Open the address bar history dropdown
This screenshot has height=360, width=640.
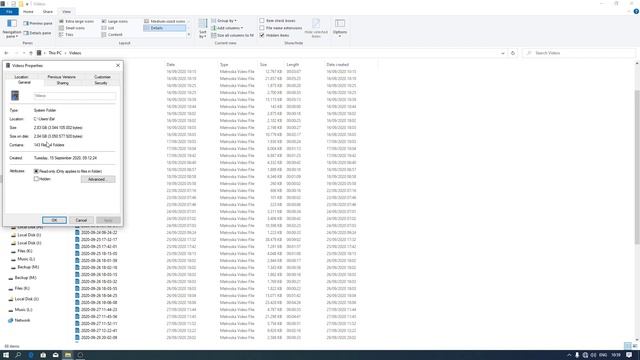click(x=502, y=53)
